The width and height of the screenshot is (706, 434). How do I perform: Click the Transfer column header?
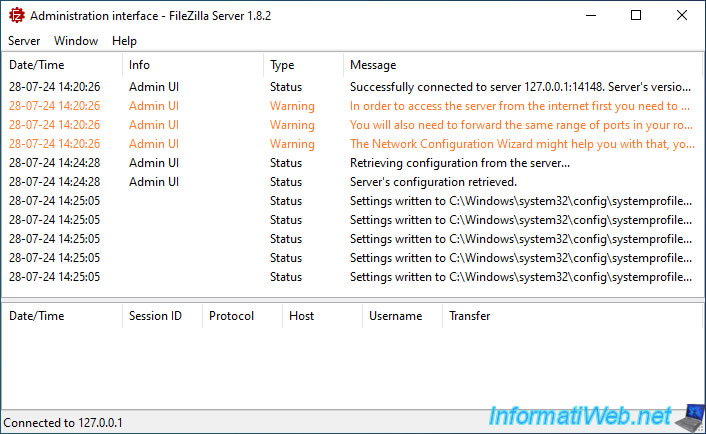point(469,316)
